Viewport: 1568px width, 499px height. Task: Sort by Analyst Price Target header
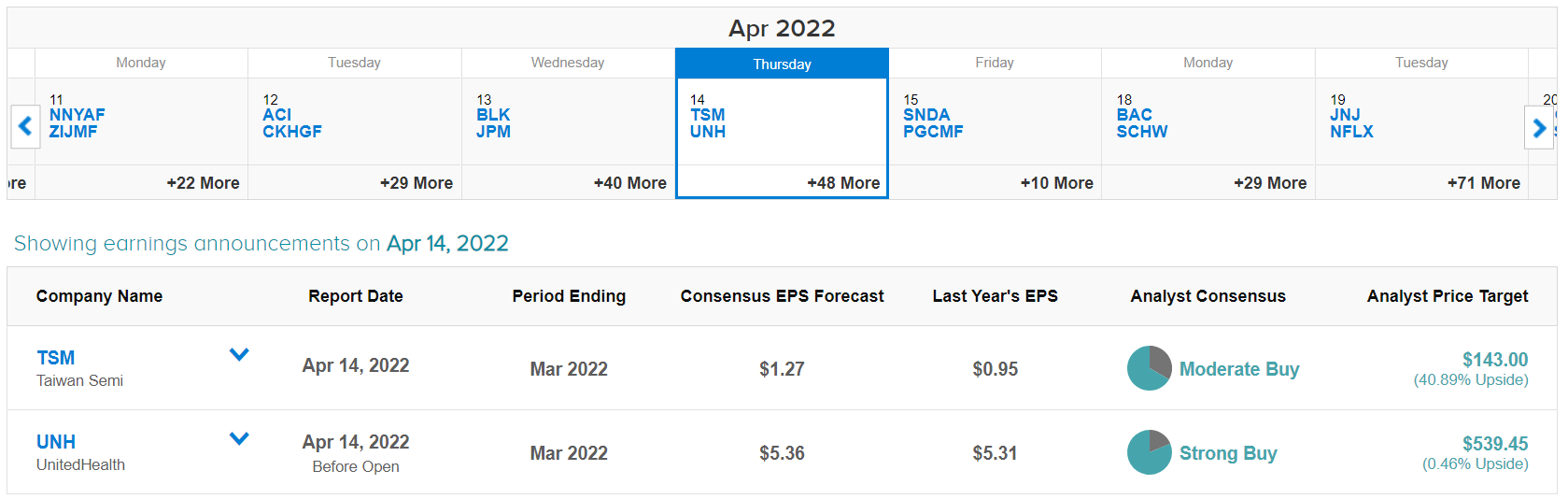1448,296
